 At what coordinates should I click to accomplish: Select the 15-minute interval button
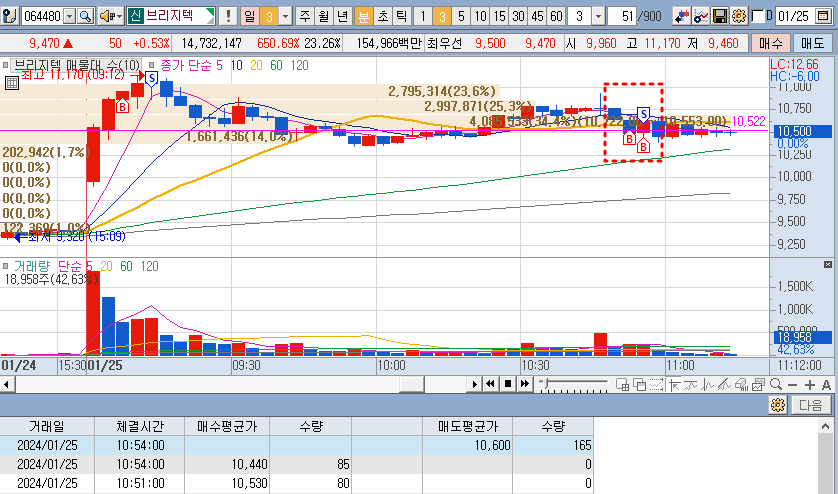point(499,16)
